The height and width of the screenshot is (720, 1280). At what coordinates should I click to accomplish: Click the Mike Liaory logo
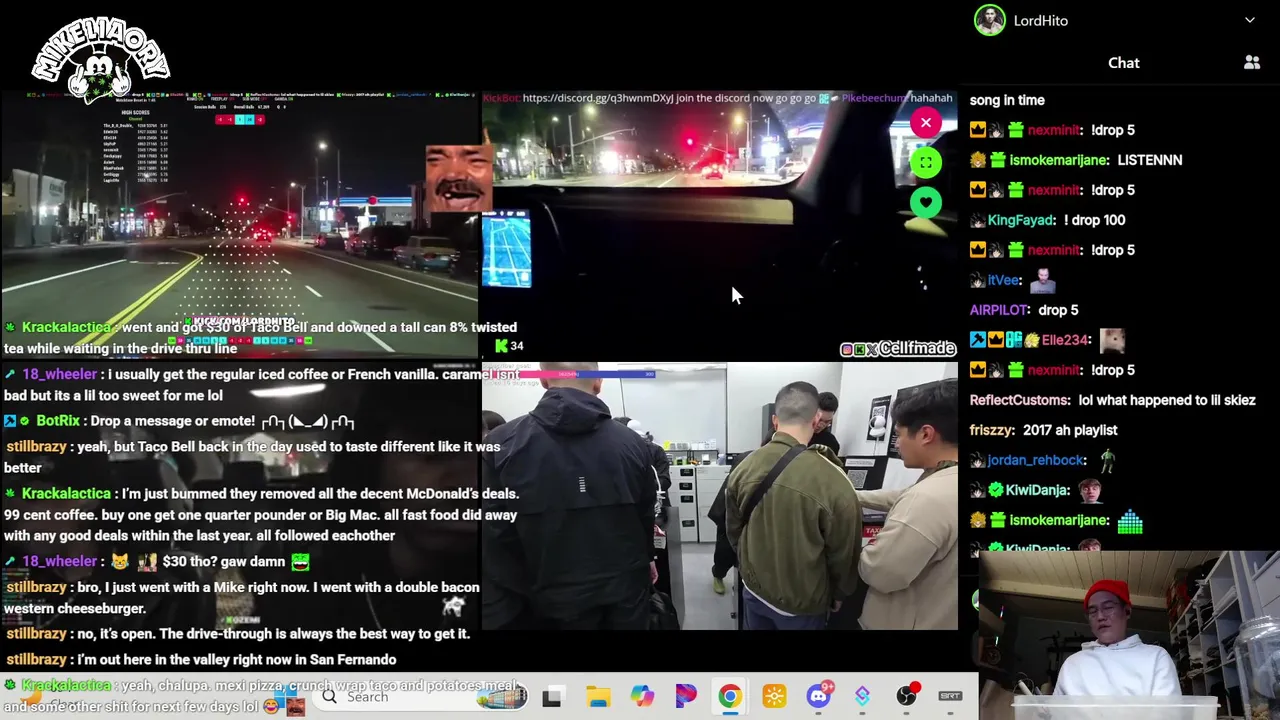pyautogui.click(x=101, y=60)
